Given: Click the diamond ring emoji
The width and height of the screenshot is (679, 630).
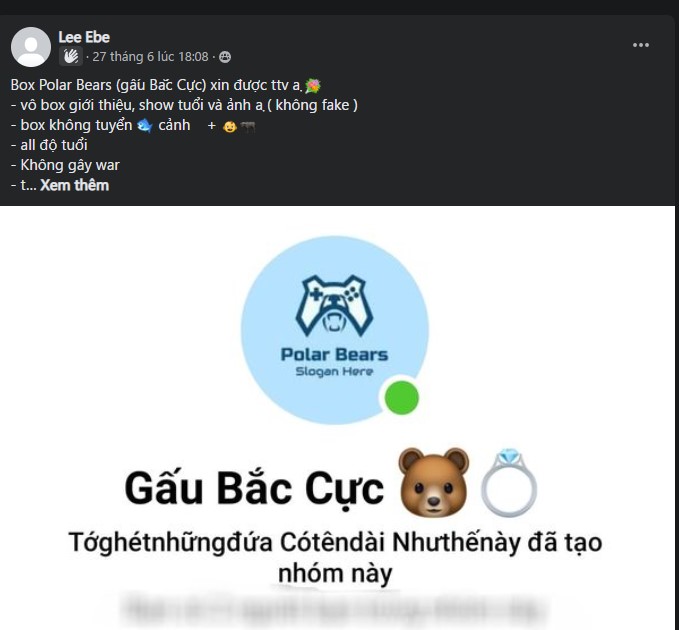Looking at the screenshot, I should click(x=509, y=483).
